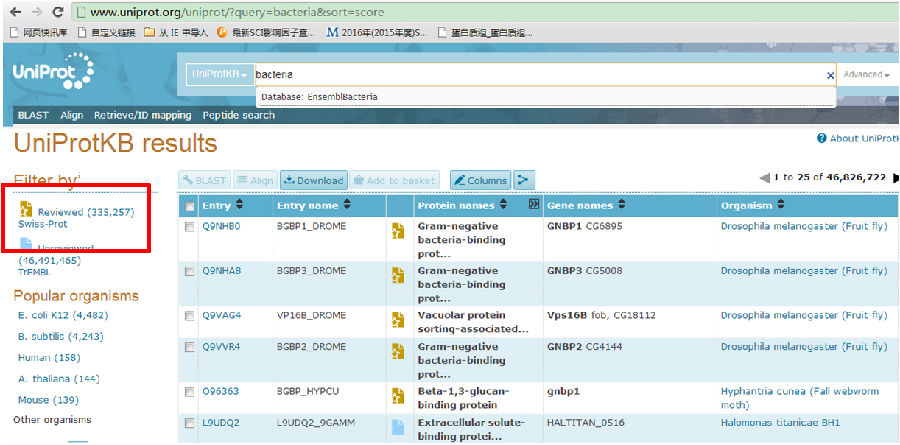This screenshot has width=900, height=445.
Task: Click the Reviewed Swiss-Prot gold star icon
Action: click(26, 209)
